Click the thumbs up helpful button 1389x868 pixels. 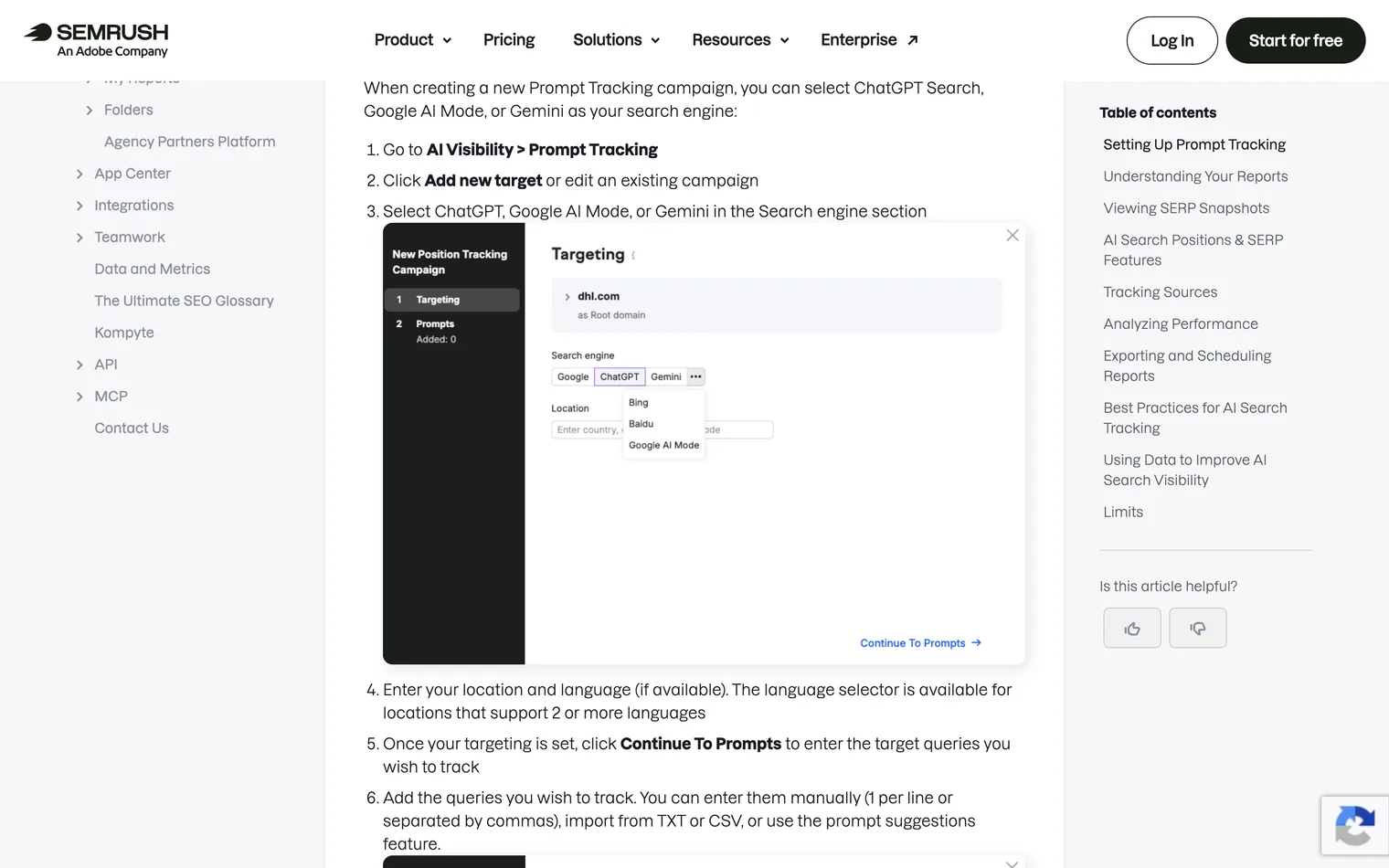click(1132, 628)
